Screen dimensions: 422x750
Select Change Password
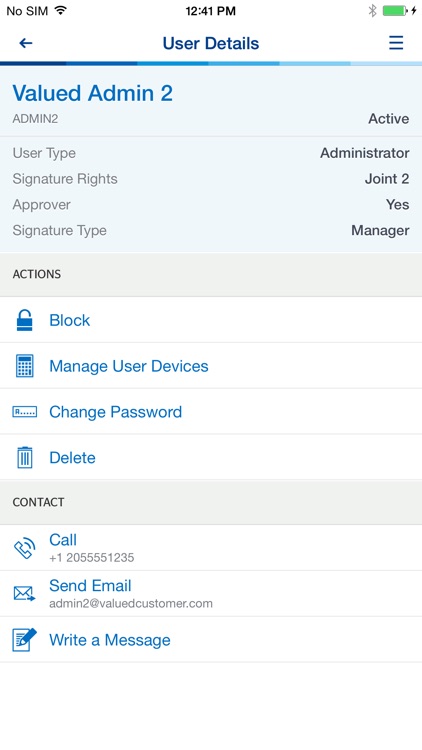(x=211, y=412)
